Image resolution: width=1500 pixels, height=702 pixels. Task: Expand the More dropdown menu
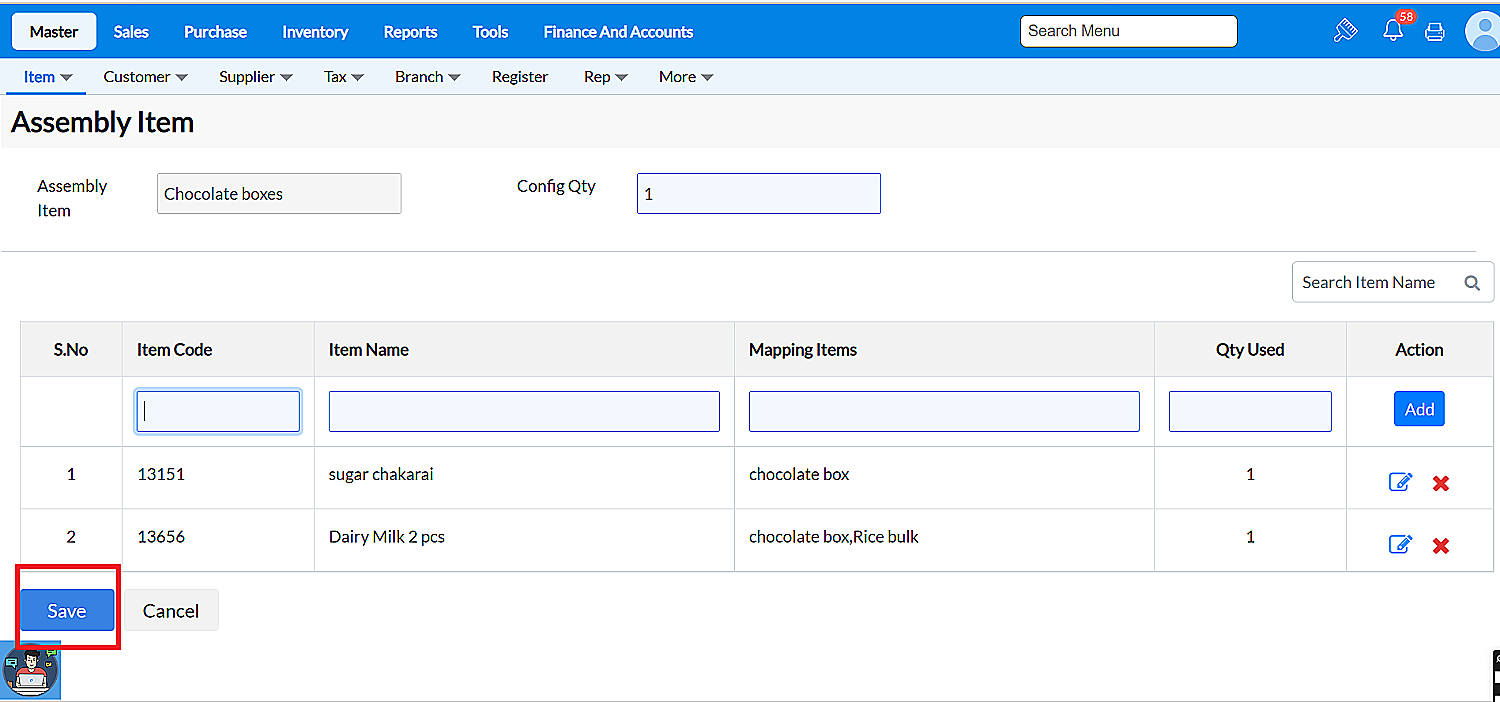[685, 77]
